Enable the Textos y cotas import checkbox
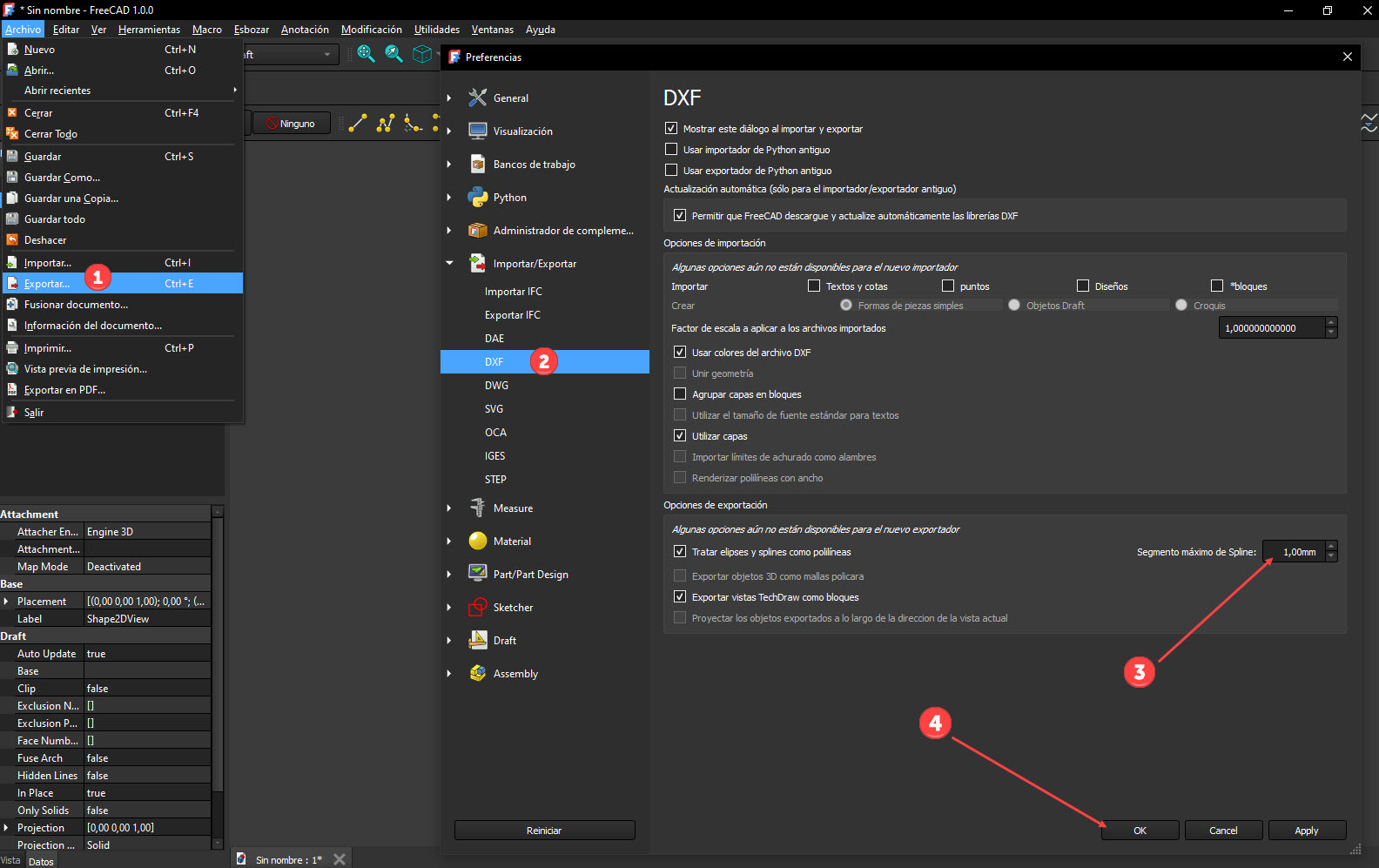The width and height of the screenshot is (1379, 868). point(814,286)
